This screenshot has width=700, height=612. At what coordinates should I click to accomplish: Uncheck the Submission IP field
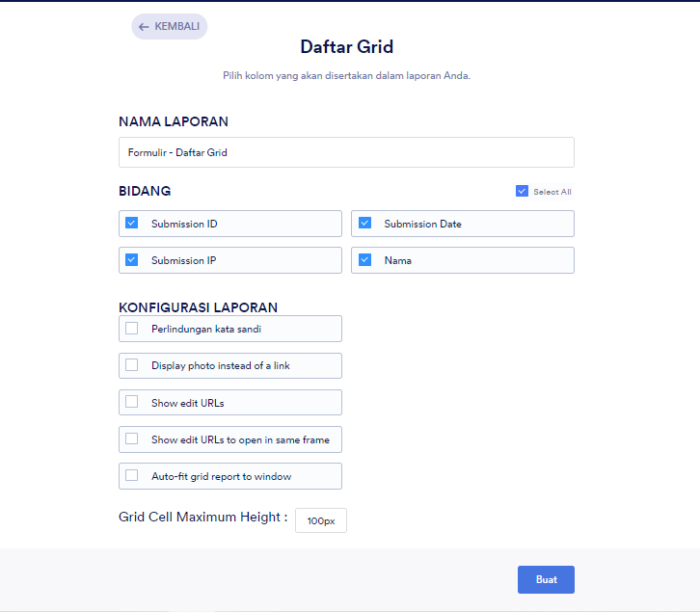click(x=132, y=260)
